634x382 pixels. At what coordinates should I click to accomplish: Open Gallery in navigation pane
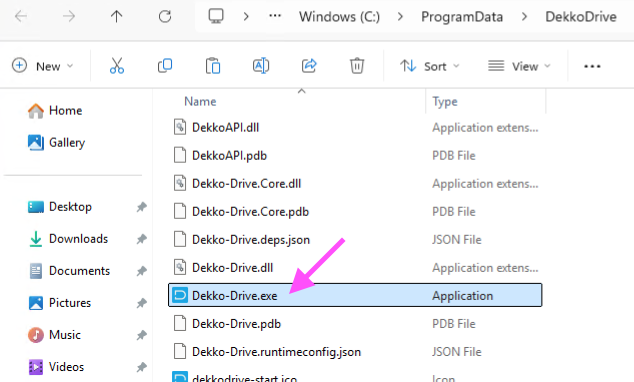[x=56, y=142]
